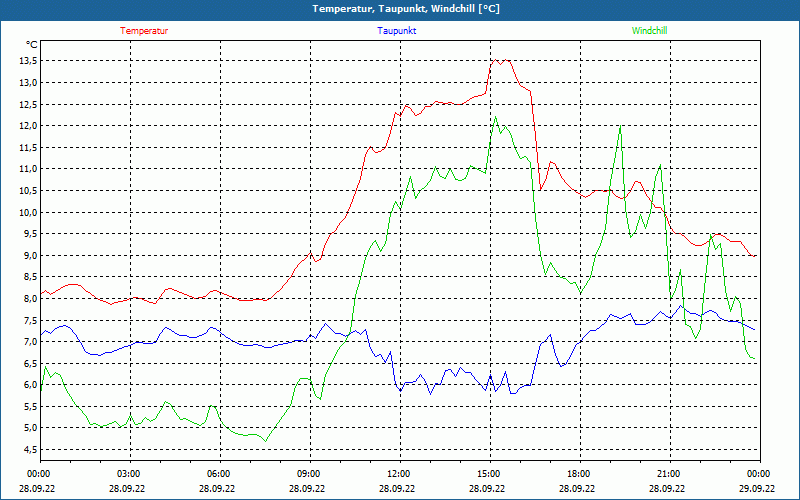Click the '21:00' x-axis time label
Viewport: 800px width, 500px height.
pos(670,473)
